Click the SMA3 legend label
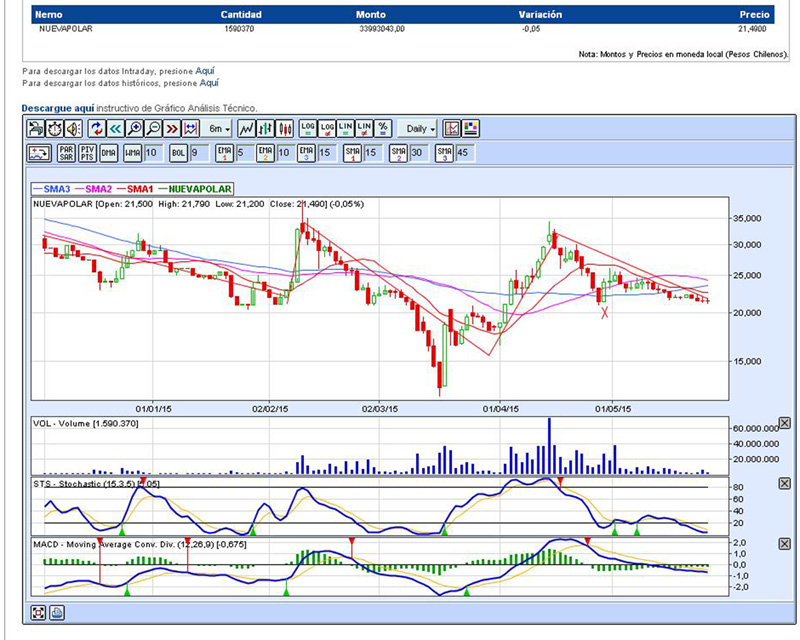The height and width of the screenshot is (640, 800). (x=57, y=189)
